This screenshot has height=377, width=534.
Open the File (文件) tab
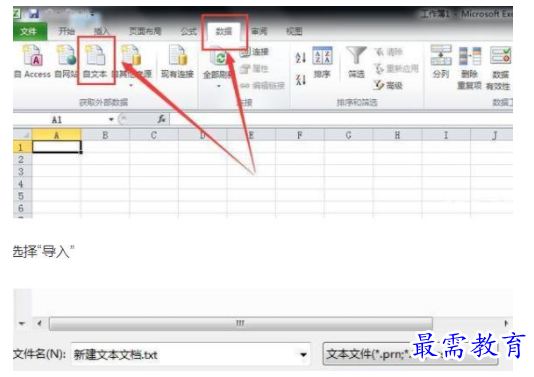click(29, 32)
